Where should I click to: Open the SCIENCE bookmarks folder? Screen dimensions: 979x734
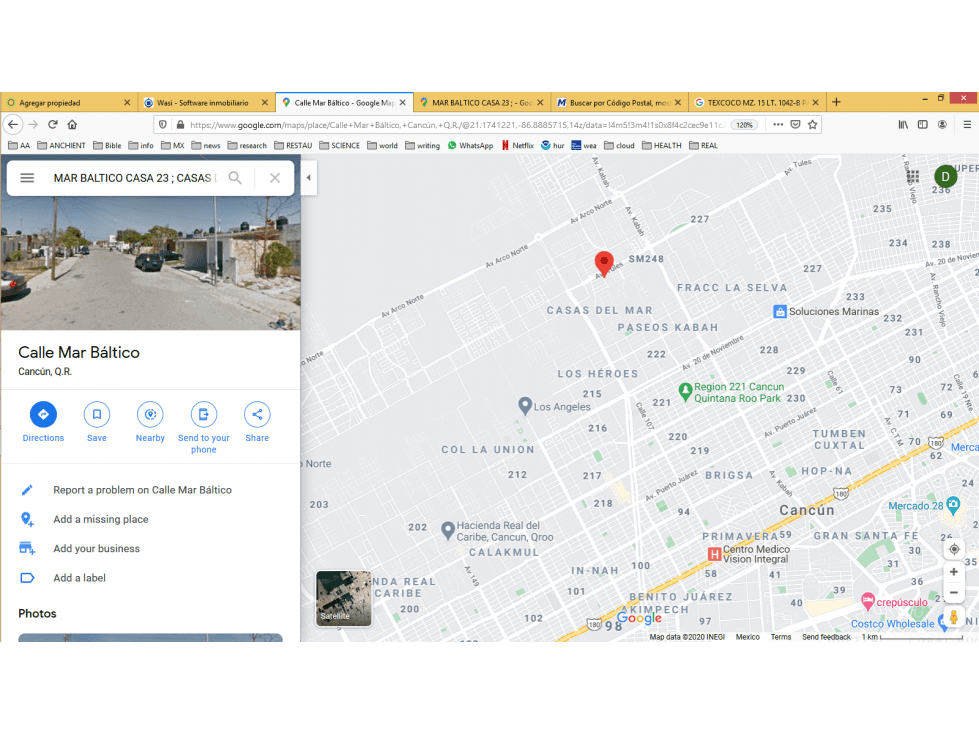339,145
